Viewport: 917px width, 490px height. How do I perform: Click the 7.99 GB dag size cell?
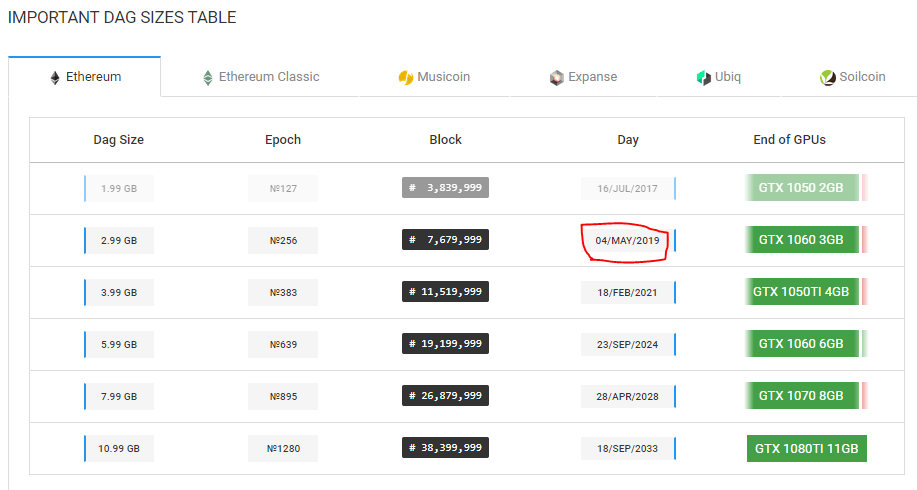point(119,396)
